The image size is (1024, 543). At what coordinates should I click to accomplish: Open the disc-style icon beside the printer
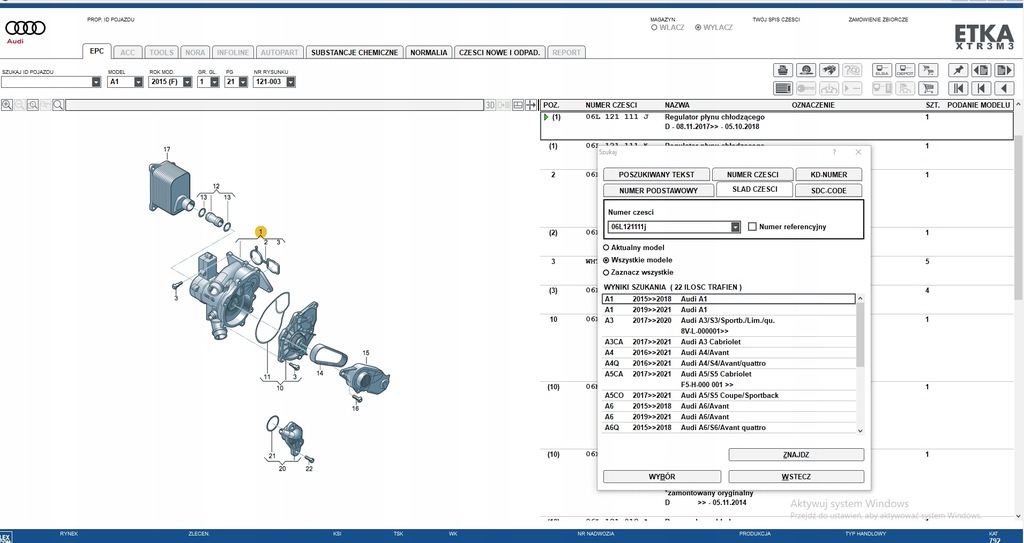(x=806, y=70)
